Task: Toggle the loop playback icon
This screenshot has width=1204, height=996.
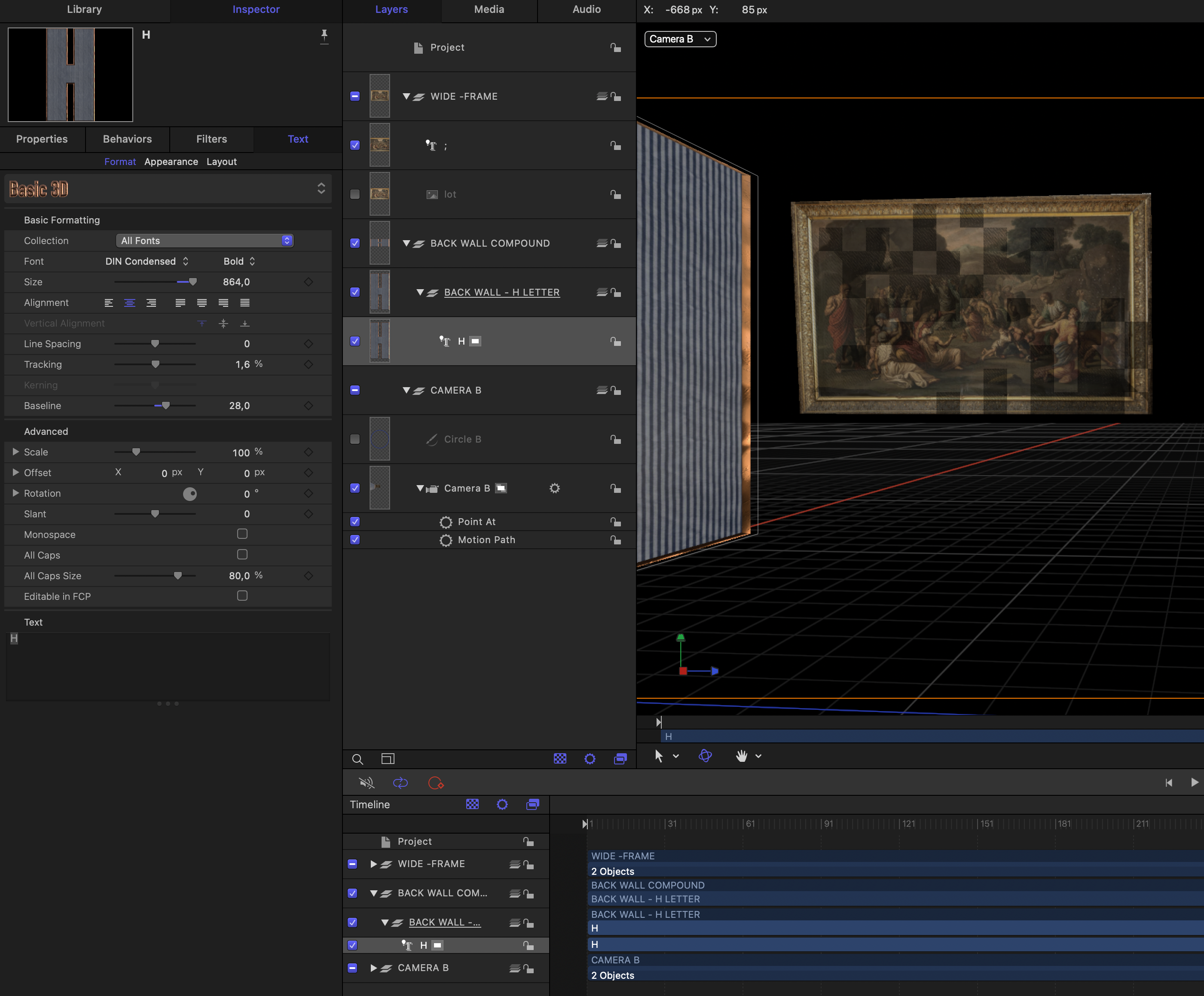Action: [400, 783]
